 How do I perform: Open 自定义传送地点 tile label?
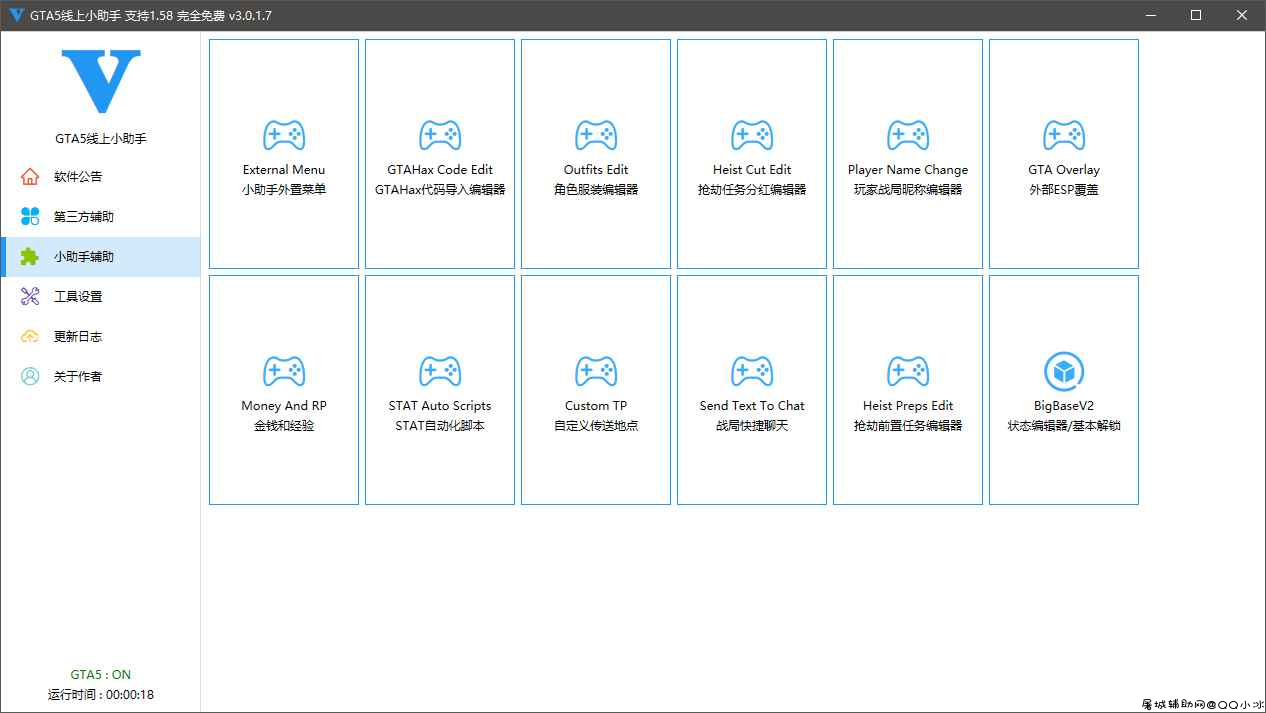pos(596,425)
